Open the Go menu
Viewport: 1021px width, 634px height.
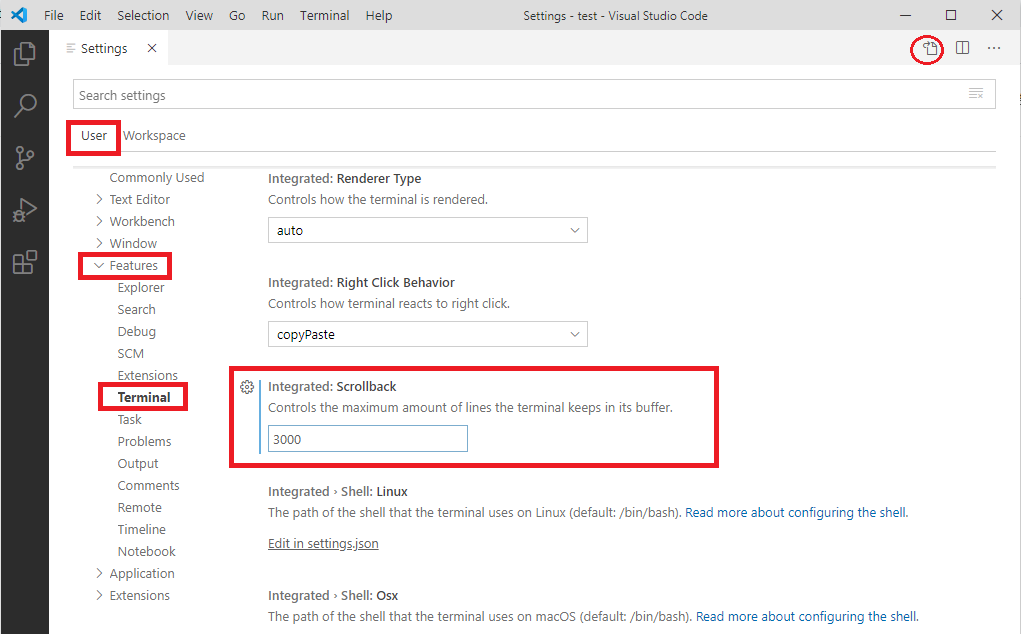point(237,16)
